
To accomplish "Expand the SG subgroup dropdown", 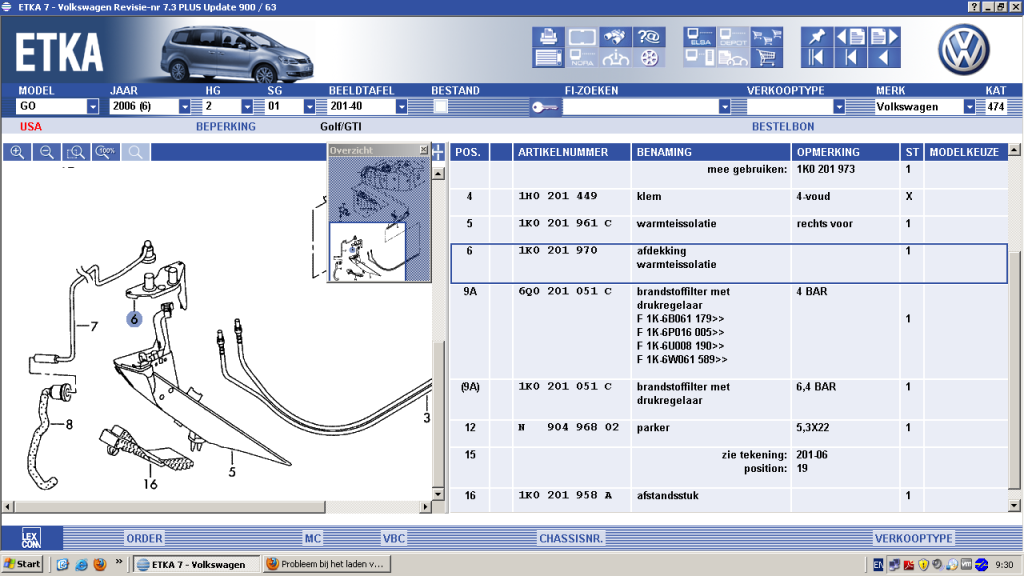I will pyautogui.click(x=310, y=106).
